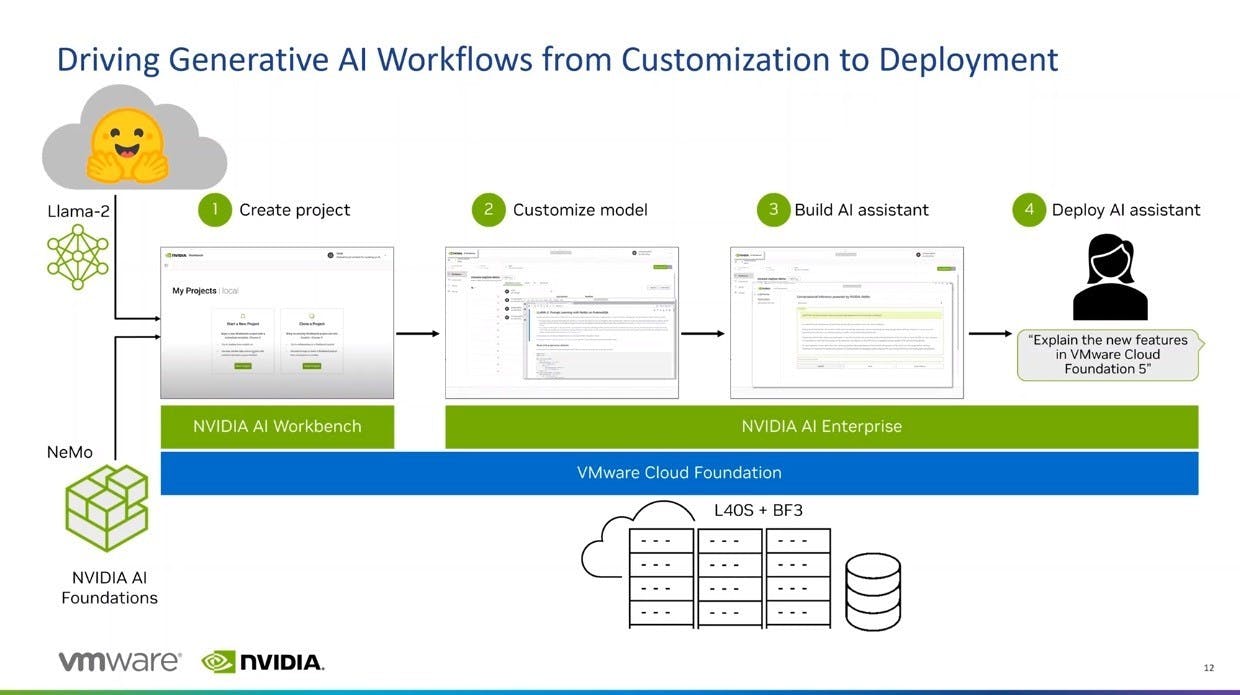Open the Customize model screenshot
The image size is (1240, 695).
[561, 323]
